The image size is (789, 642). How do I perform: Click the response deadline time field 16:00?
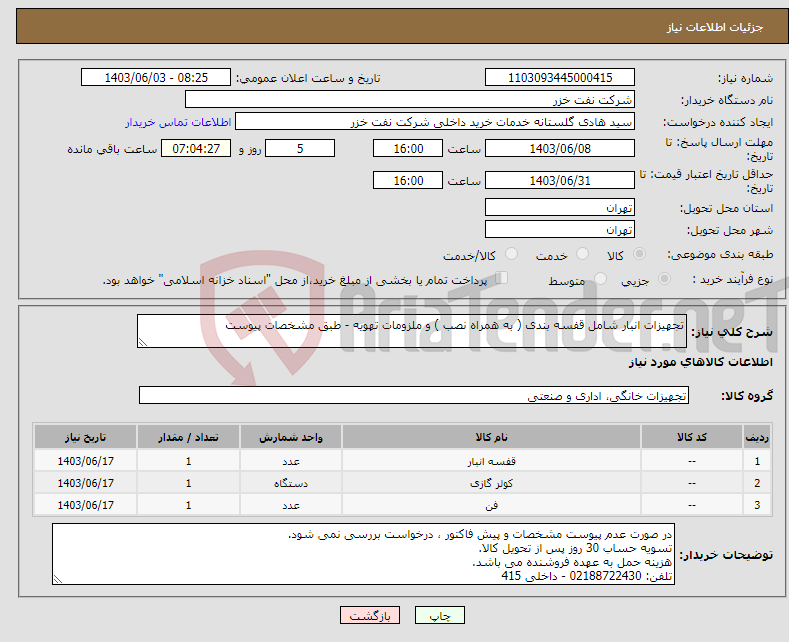click(x=408, y=148)
